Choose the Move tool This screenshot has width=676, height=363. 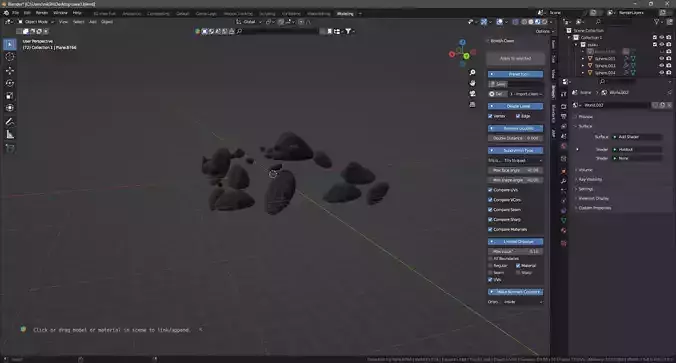pyautogui.click(x=10, y=70)
